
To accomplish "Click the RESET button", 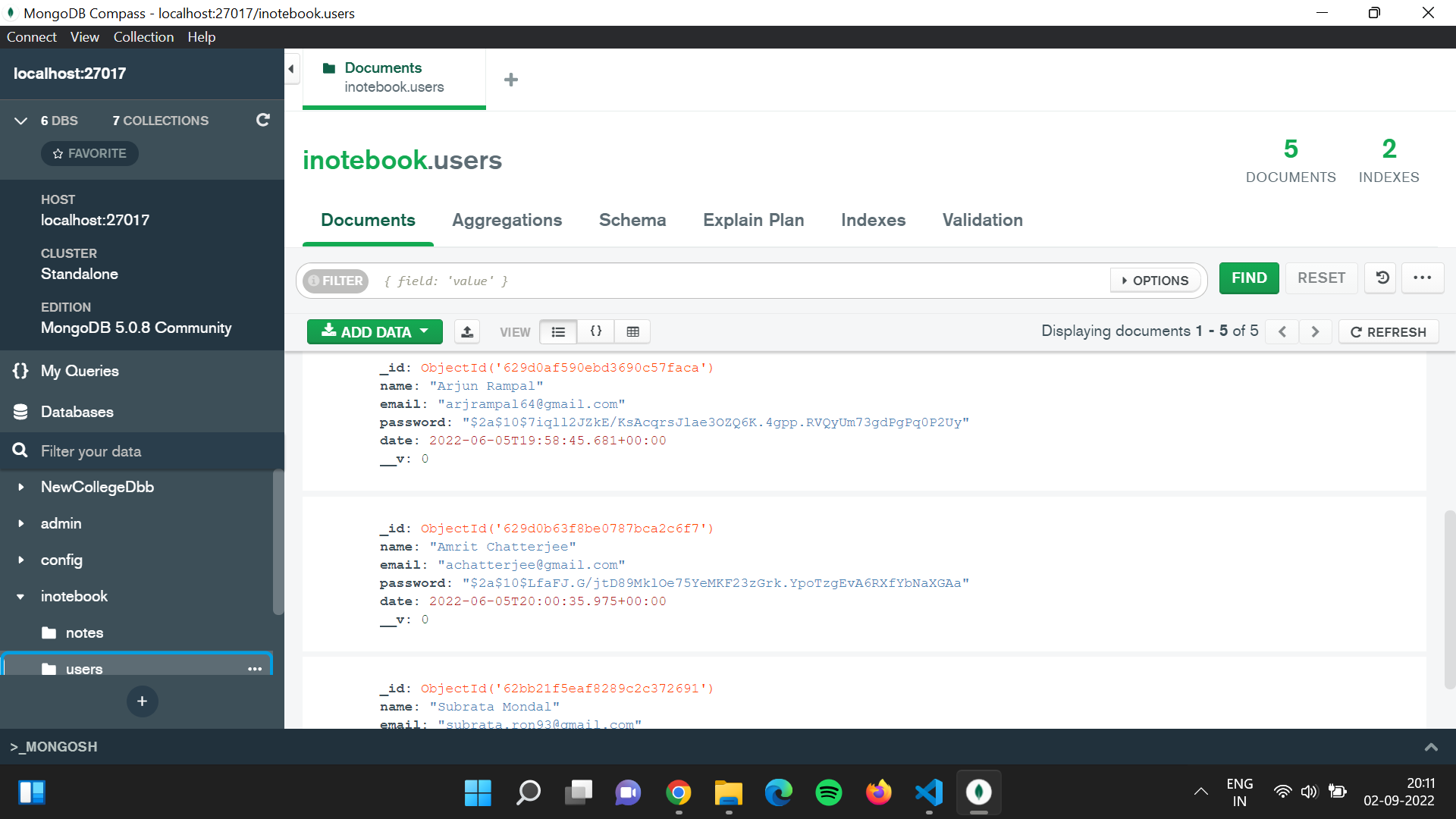I will pos(1321,278).
